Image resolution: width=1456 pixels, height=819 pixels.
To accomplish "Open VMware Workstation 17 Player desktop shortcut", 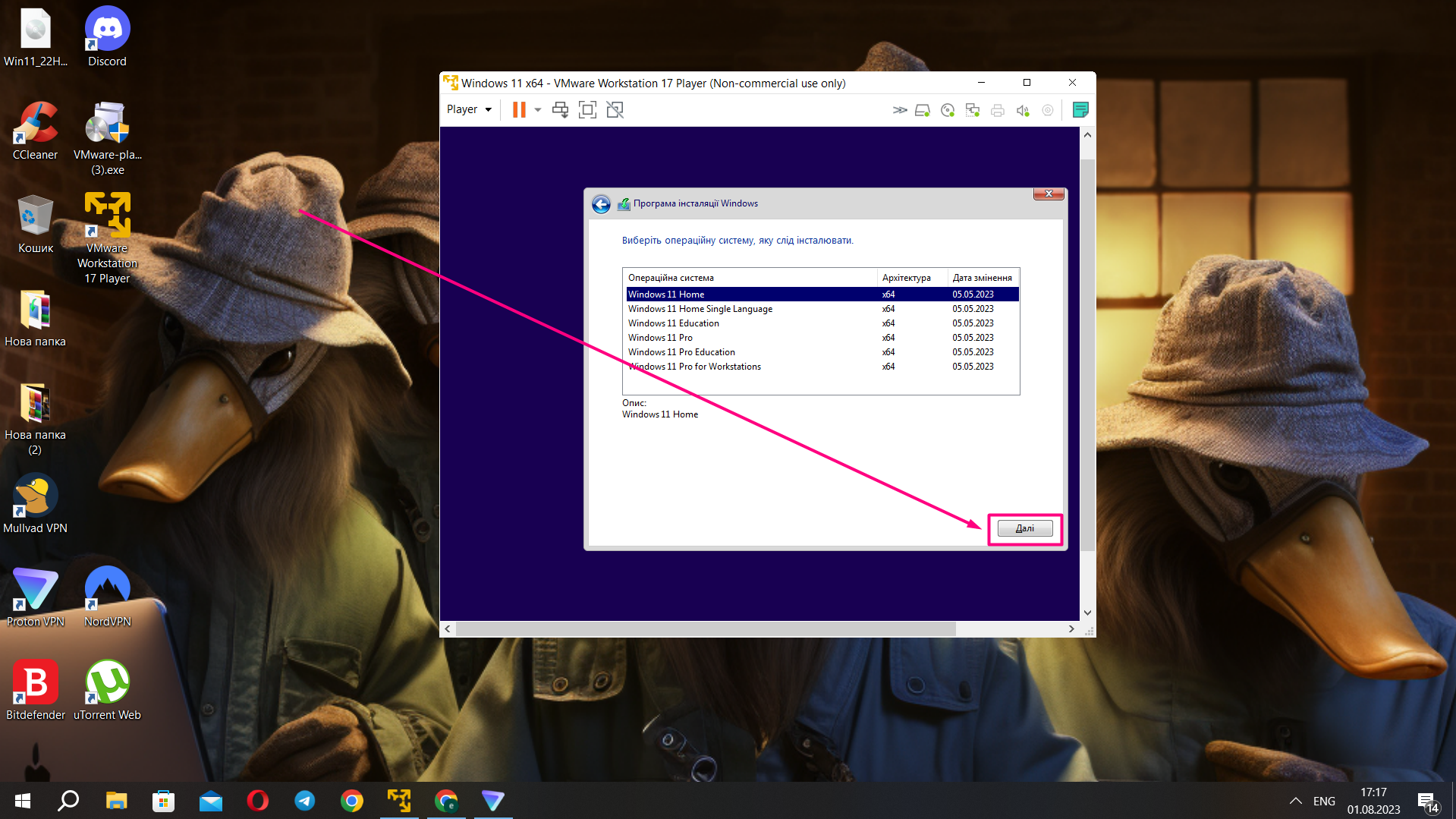I will click(107, 238).
